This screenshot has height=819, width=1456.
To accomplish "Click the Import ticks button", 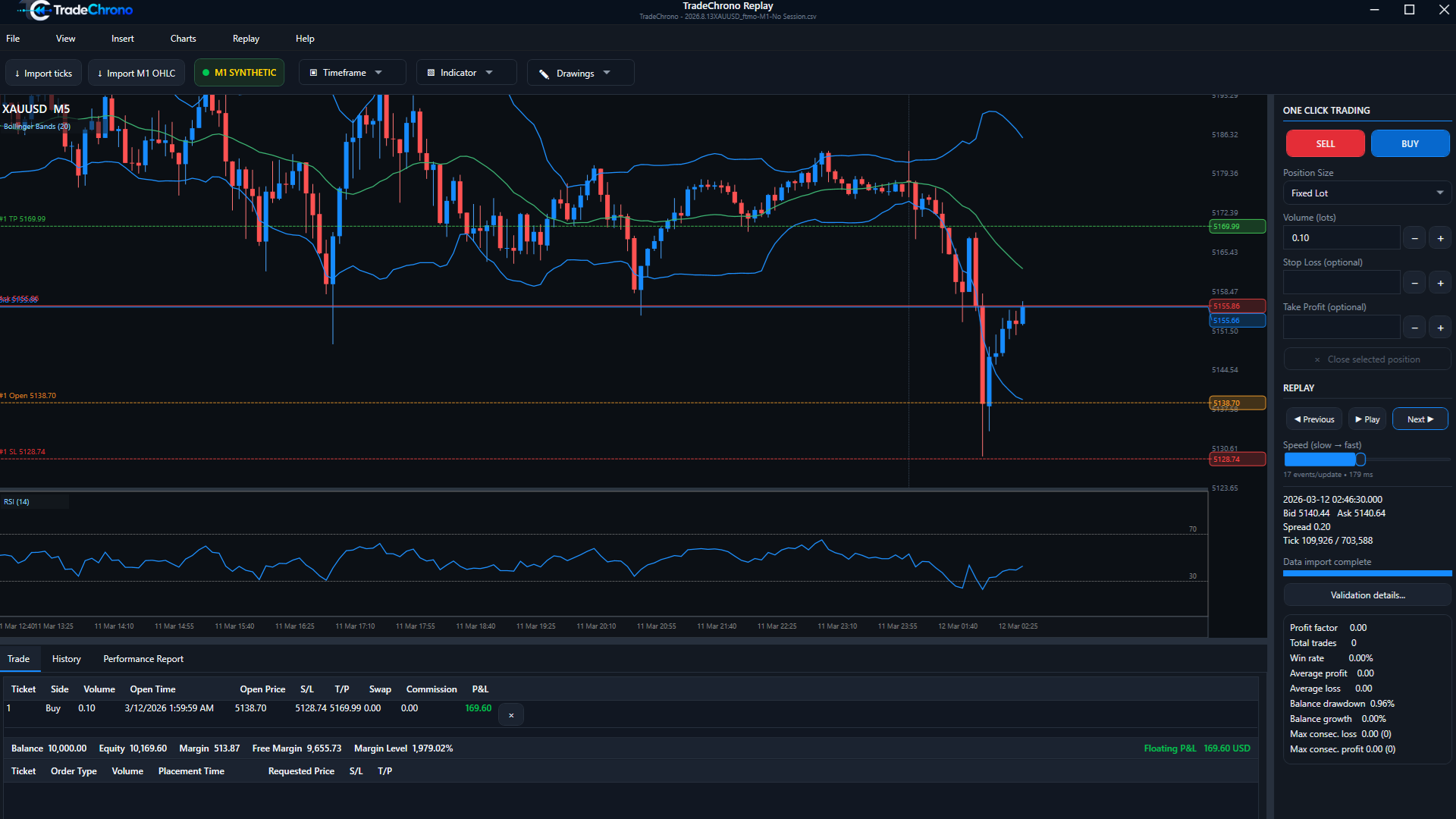I will [x=43, y=73].
